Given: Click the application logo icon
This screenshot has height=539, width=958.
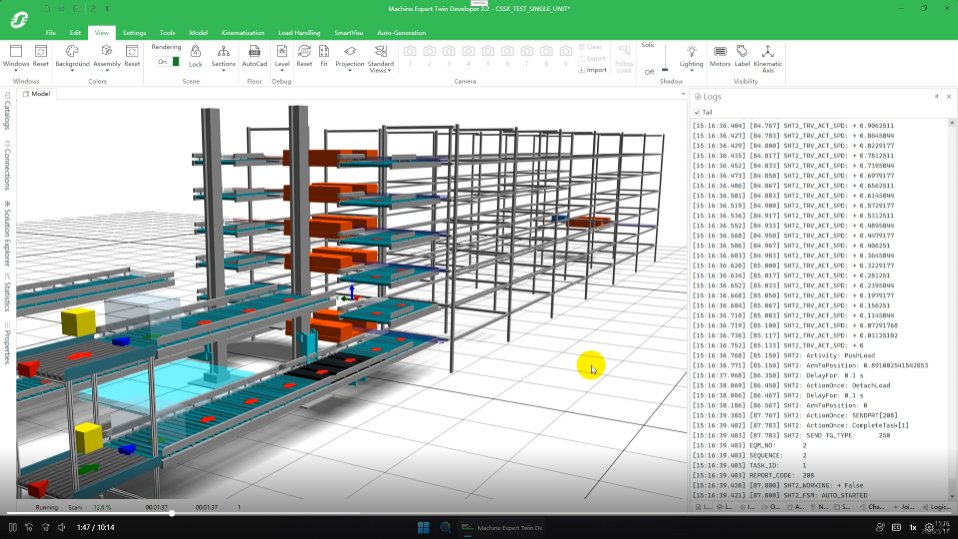Looking at the screenshot, I should [19, 20].
